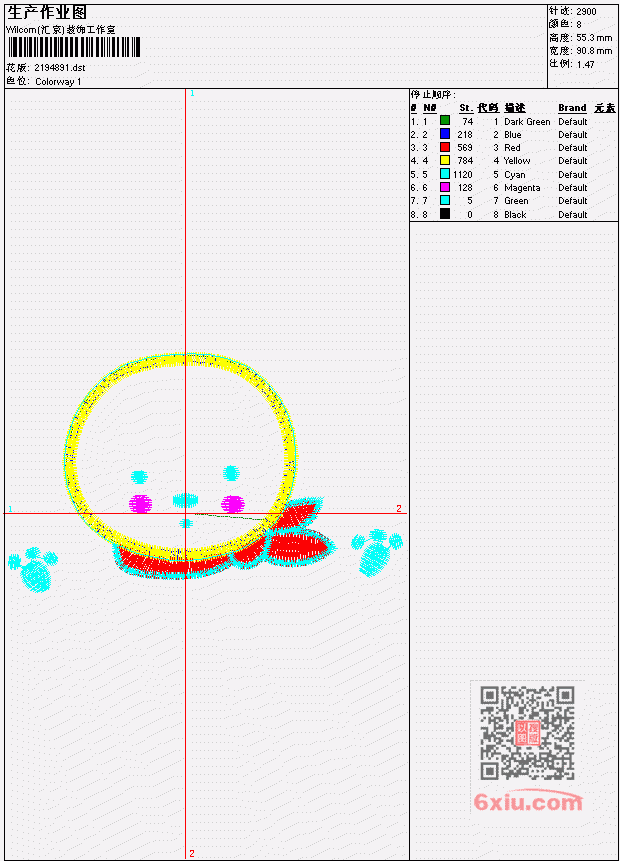620x861 pixels.
Task: Click the QR code above 6xiu.com
Action: coord(528,733)
